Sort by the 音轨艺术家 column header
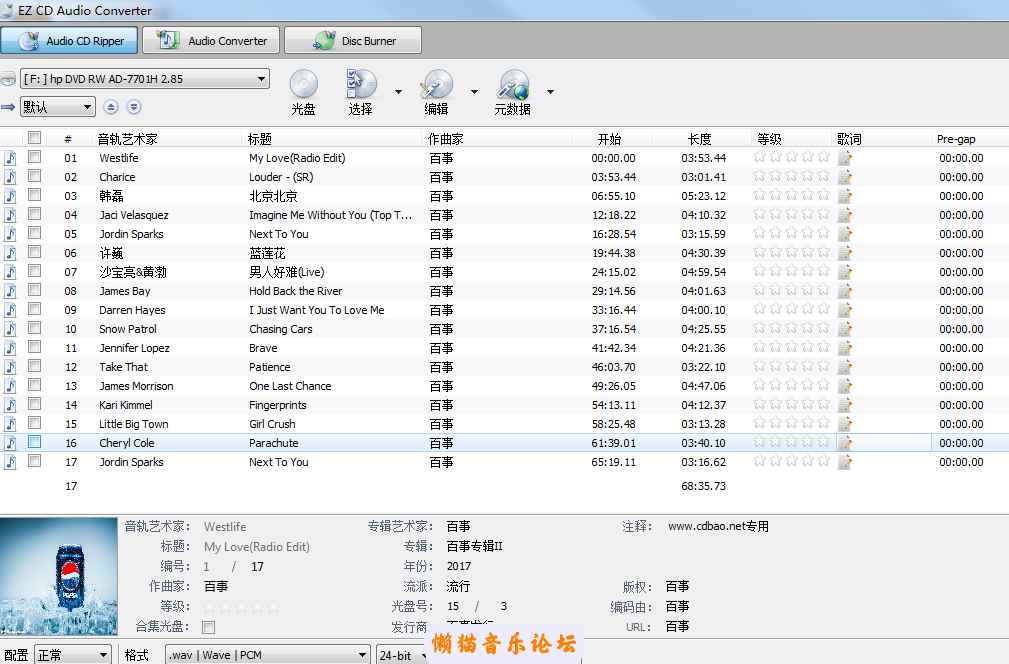 click(127, 139)
